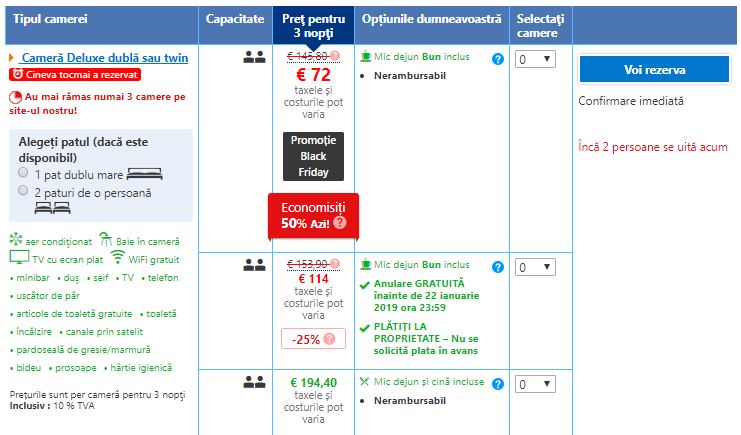The width and height of the screenshot is (741, 435).
Task: Click question icon in -25% discount badge
Action: [x=329, y=339]
